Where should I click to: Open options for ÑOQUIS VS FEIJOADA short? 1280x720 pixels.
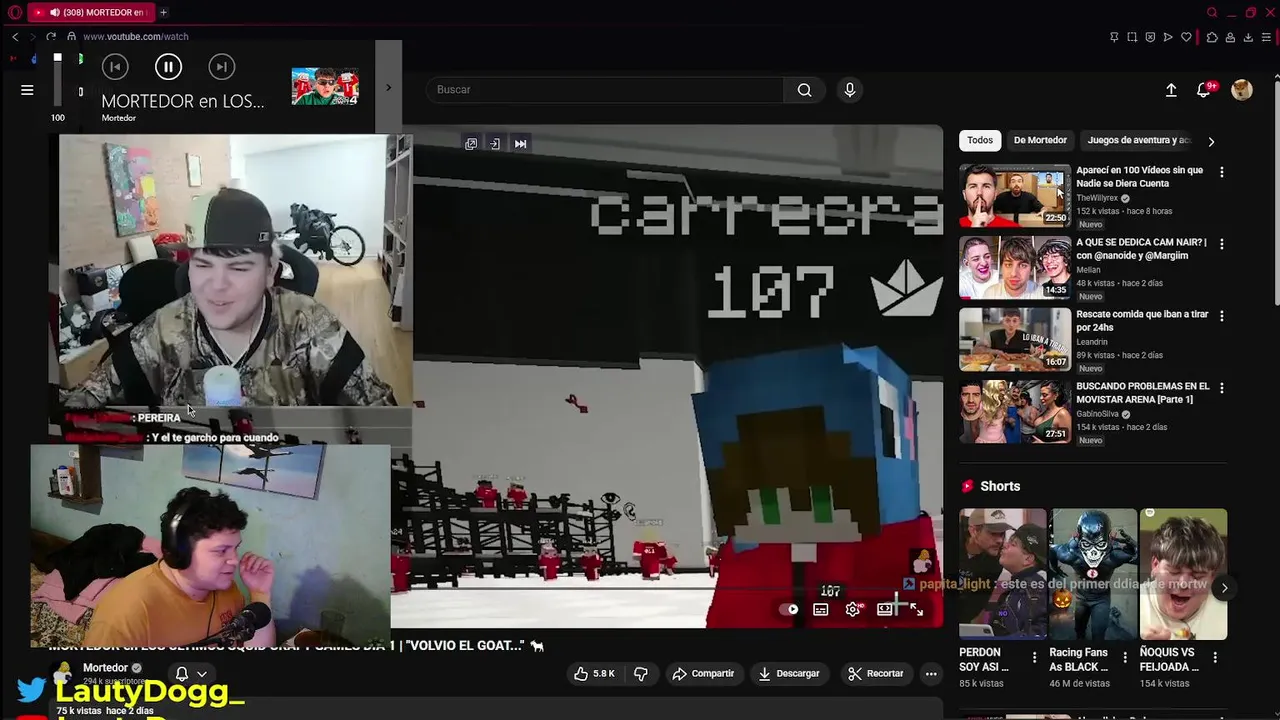tap(1215, 658)
